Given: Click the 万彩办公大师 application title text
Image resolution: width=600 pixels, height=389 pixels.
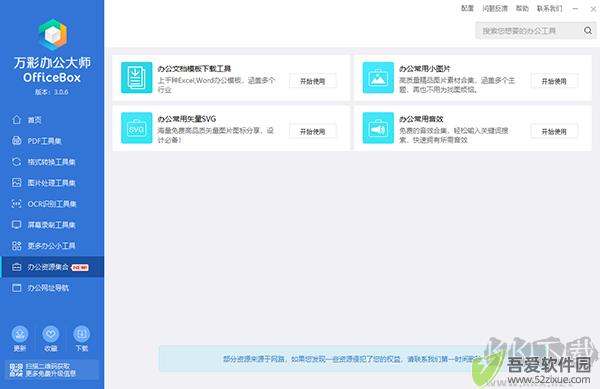Looking at the screenshot, I should click(x=52, y=62).
